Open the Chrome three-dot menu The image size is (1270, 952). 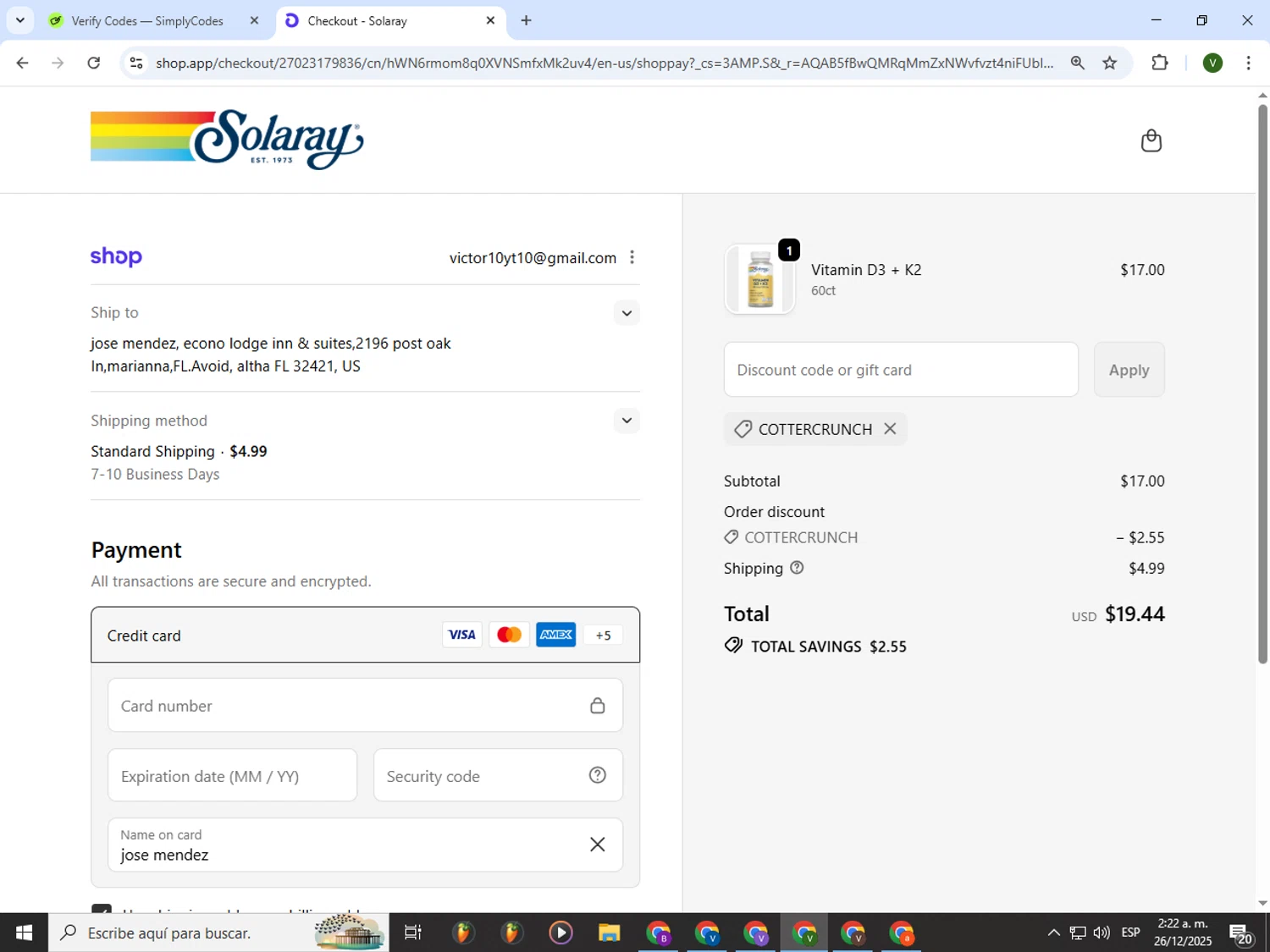1248,63
